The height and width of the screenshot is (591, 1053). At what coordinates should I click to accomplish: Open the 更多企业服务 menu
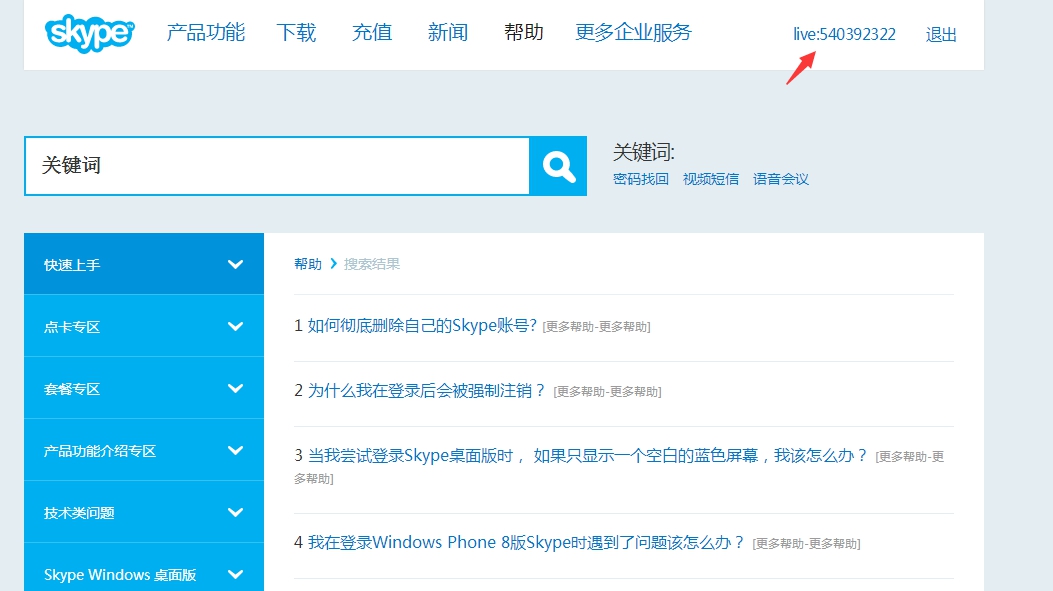coord(633,31)
